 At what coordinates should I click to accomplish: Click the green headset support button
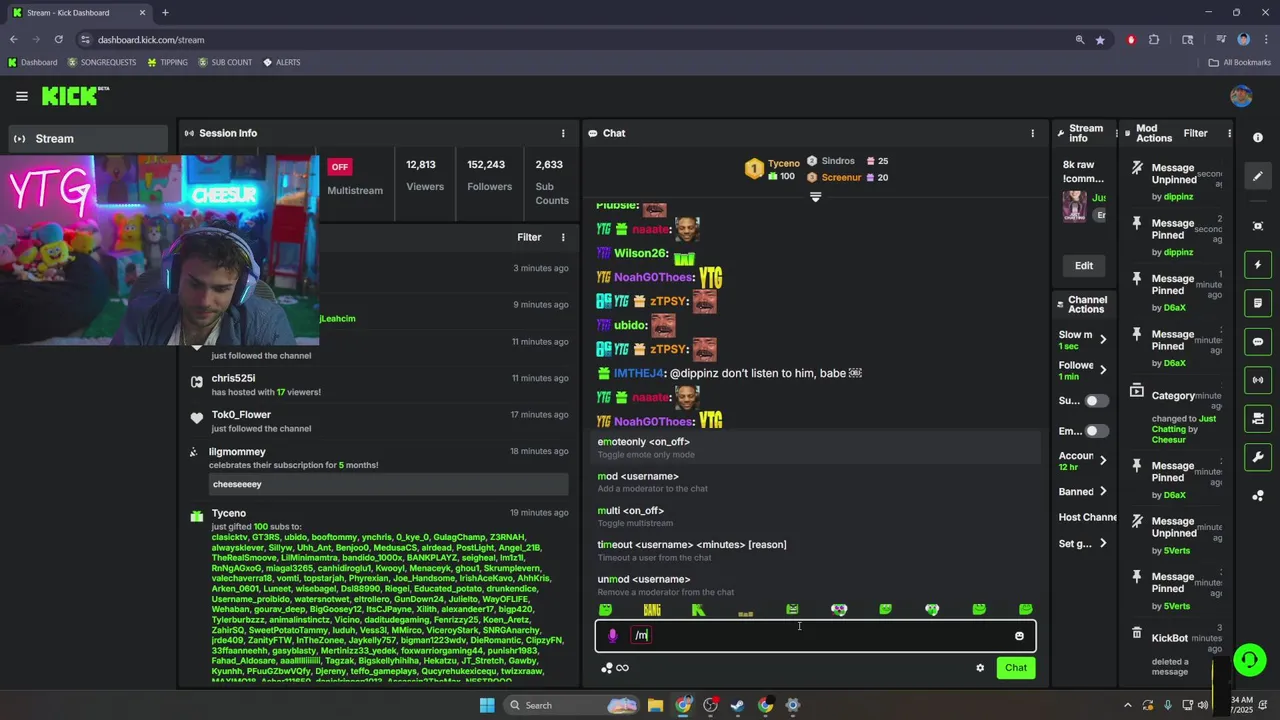[x=1248, y=660]
